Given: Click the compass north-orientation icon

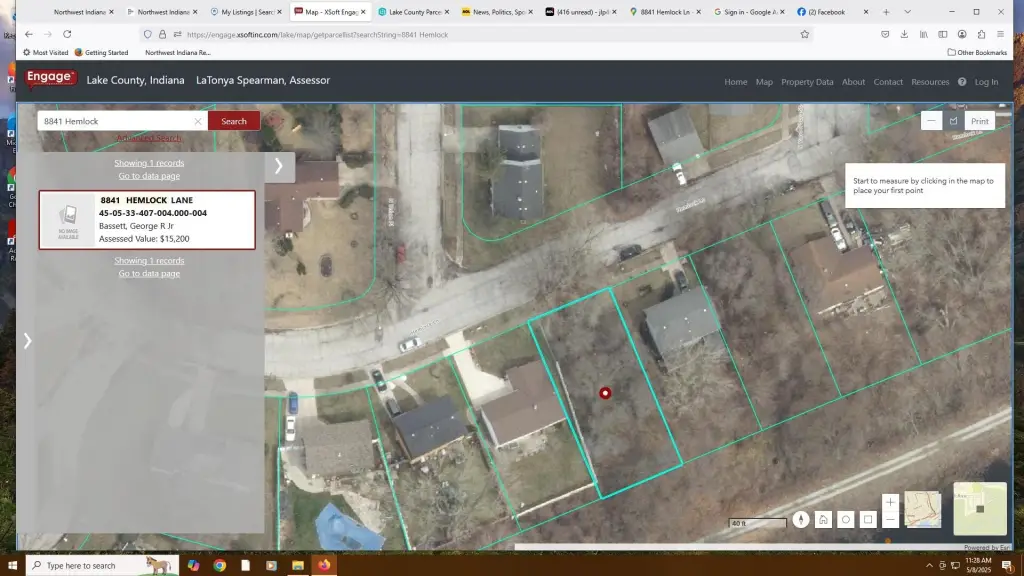Looking at the screenshot, I should (800, 519).
